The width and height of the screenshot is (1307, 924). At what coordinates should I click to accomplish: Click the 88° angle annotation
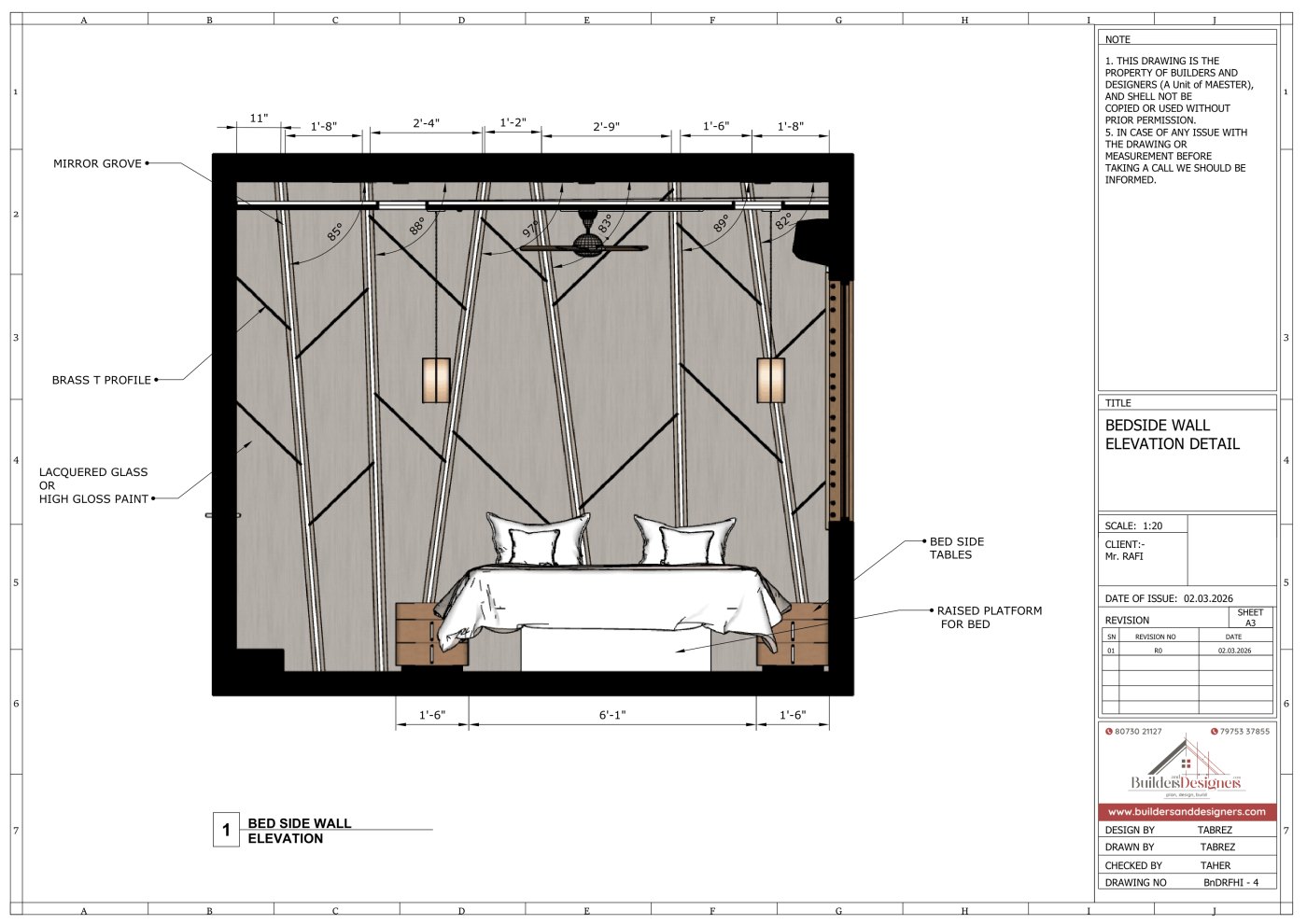pos(416,225)
